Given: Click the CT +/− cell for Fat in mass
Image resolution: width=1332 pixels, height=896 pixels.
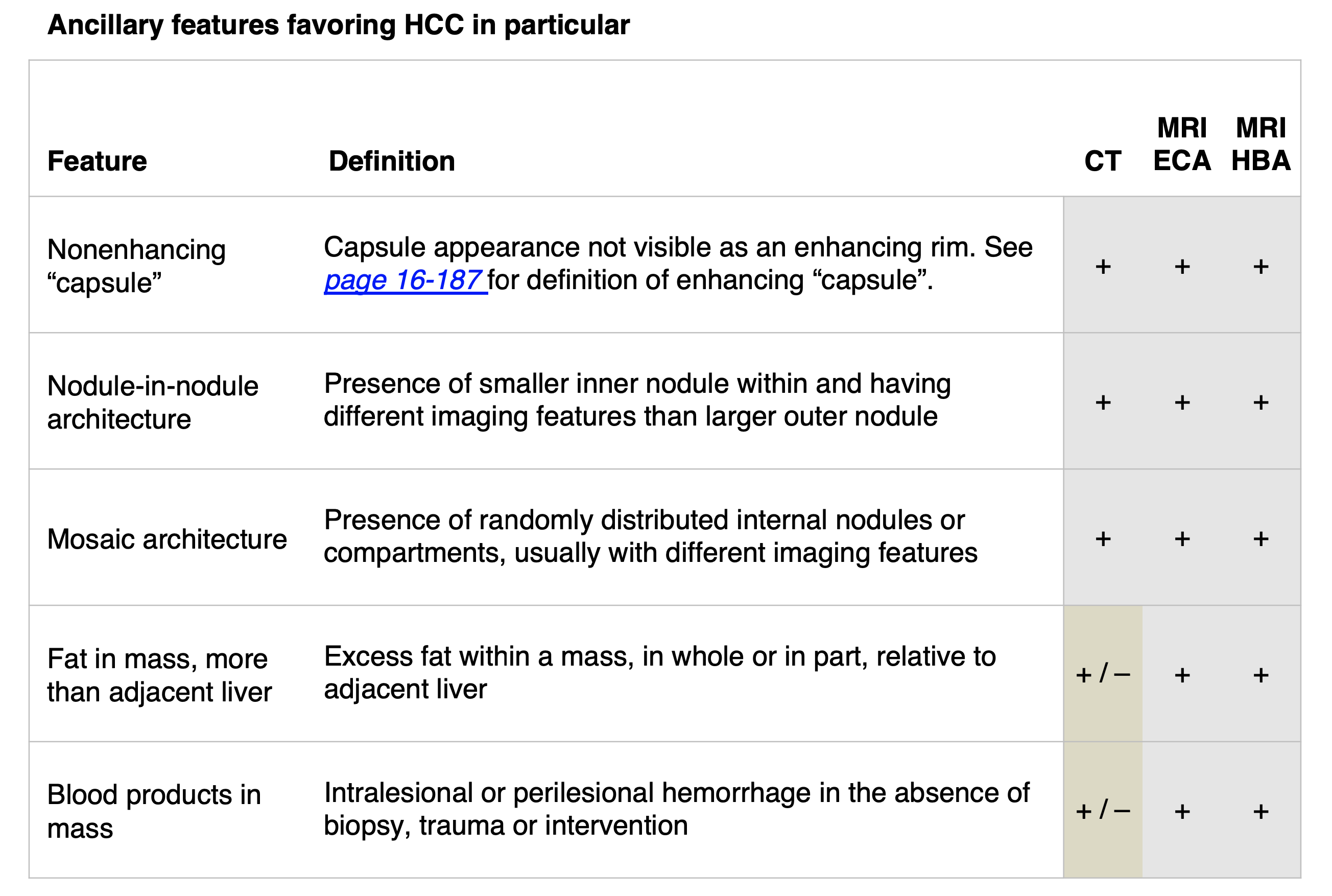Looking at the screenshot, I should tap(1102, 674).
